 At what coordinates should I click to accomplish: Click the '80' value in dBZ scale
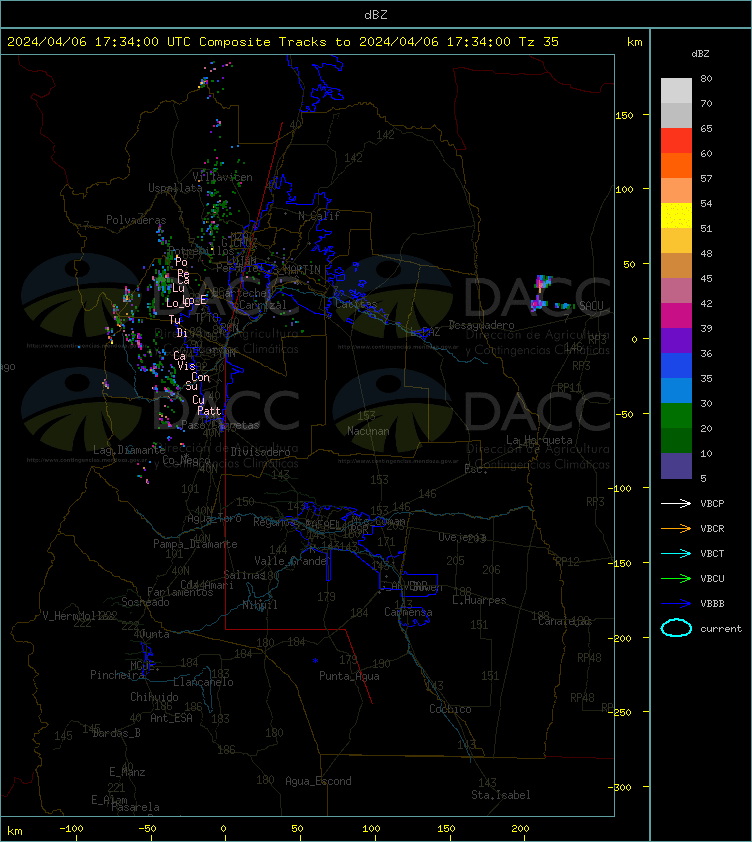(706, 78)
